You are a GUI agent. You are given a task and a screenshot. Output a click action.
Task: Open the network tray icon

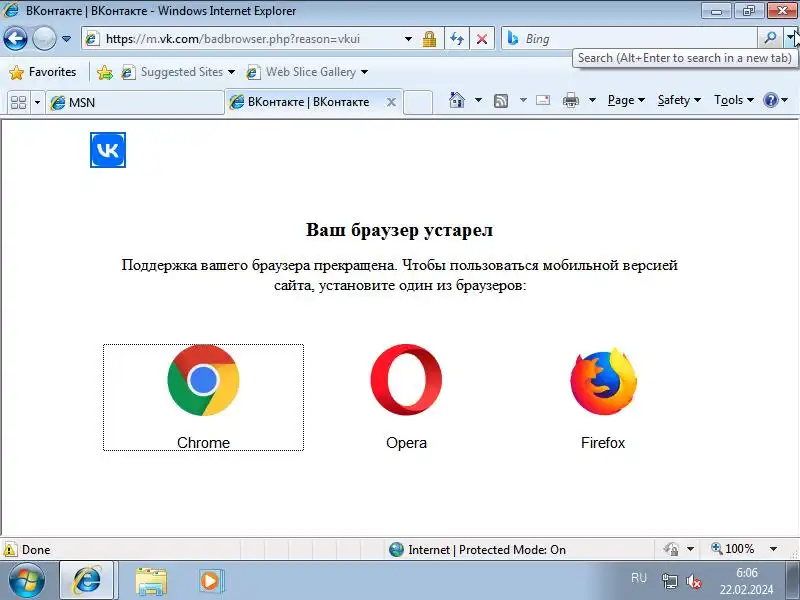[x=669, y=581]
